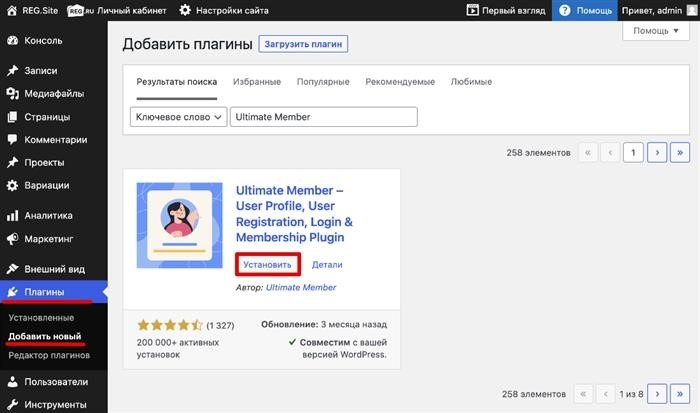This screenshot has height=413, width=700.
Task: Click the Комментарии speech bubble icon
Action: click(12, 139)
